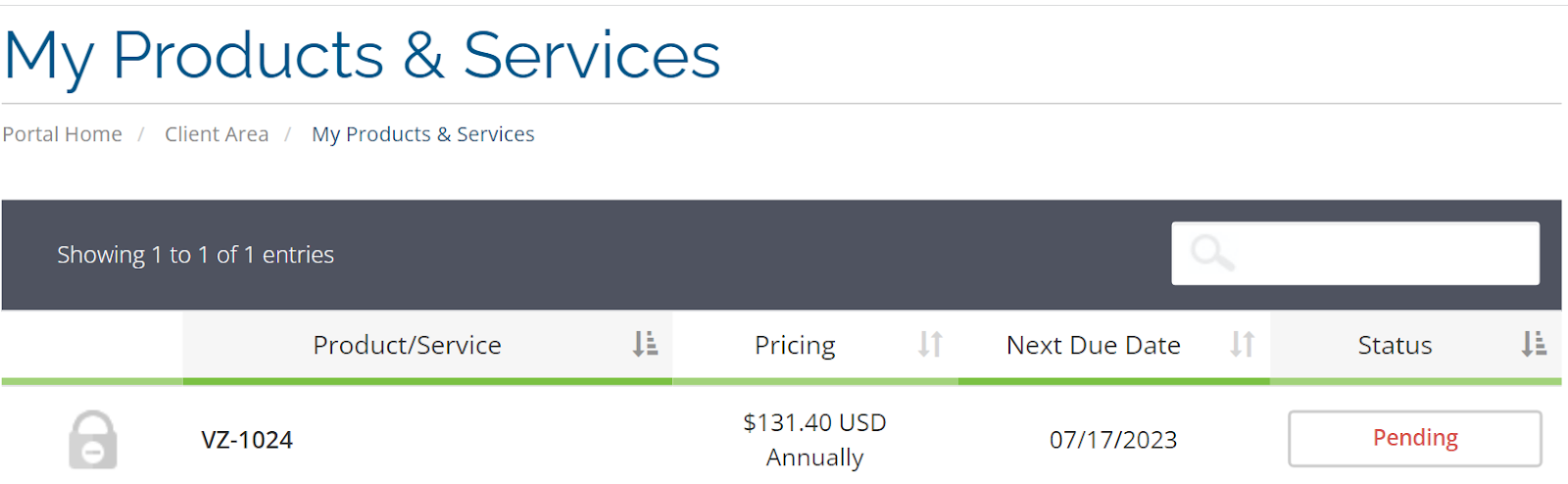
Task: Select the 07/17/2023 due date cell
Action: [1113, 440]
